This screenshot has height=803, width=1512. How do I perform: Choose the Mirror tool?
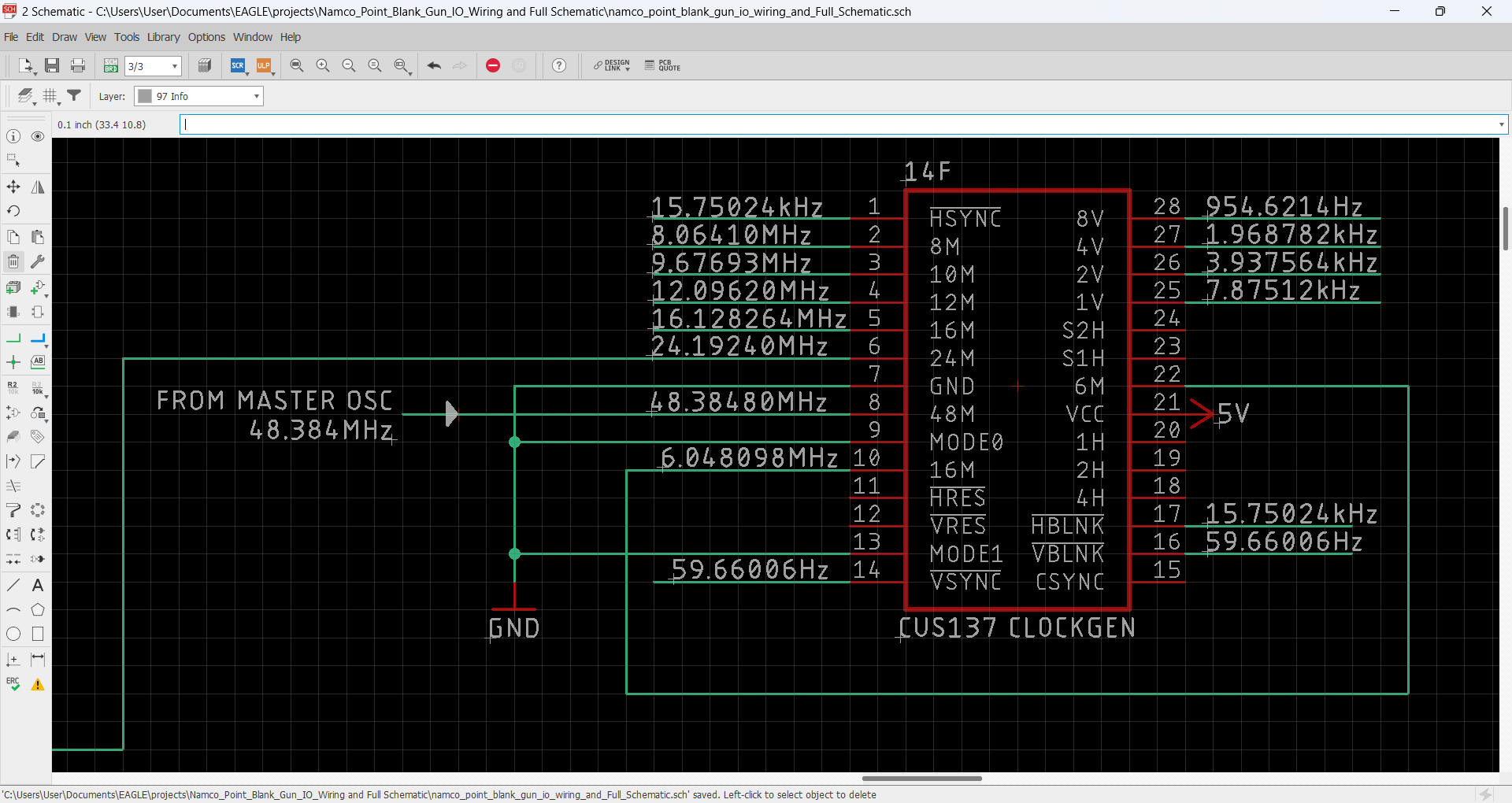pyautogui.click(x=38, y=187)
